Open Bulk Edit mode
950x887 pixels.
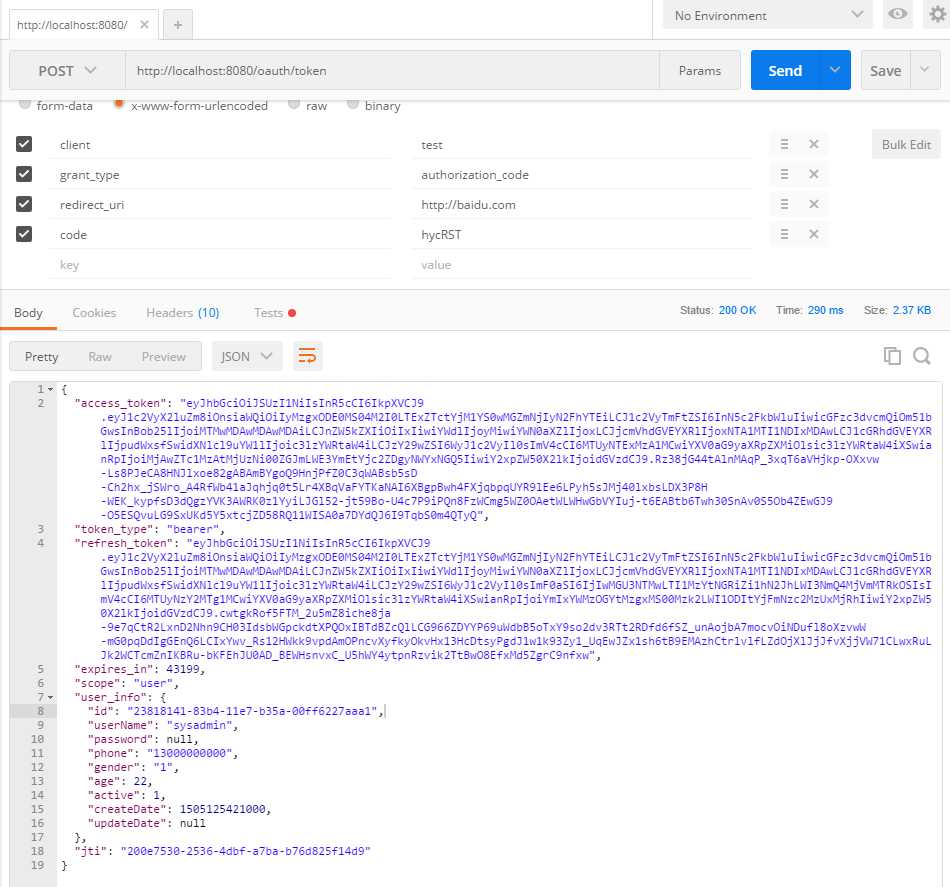coord(906,145)
